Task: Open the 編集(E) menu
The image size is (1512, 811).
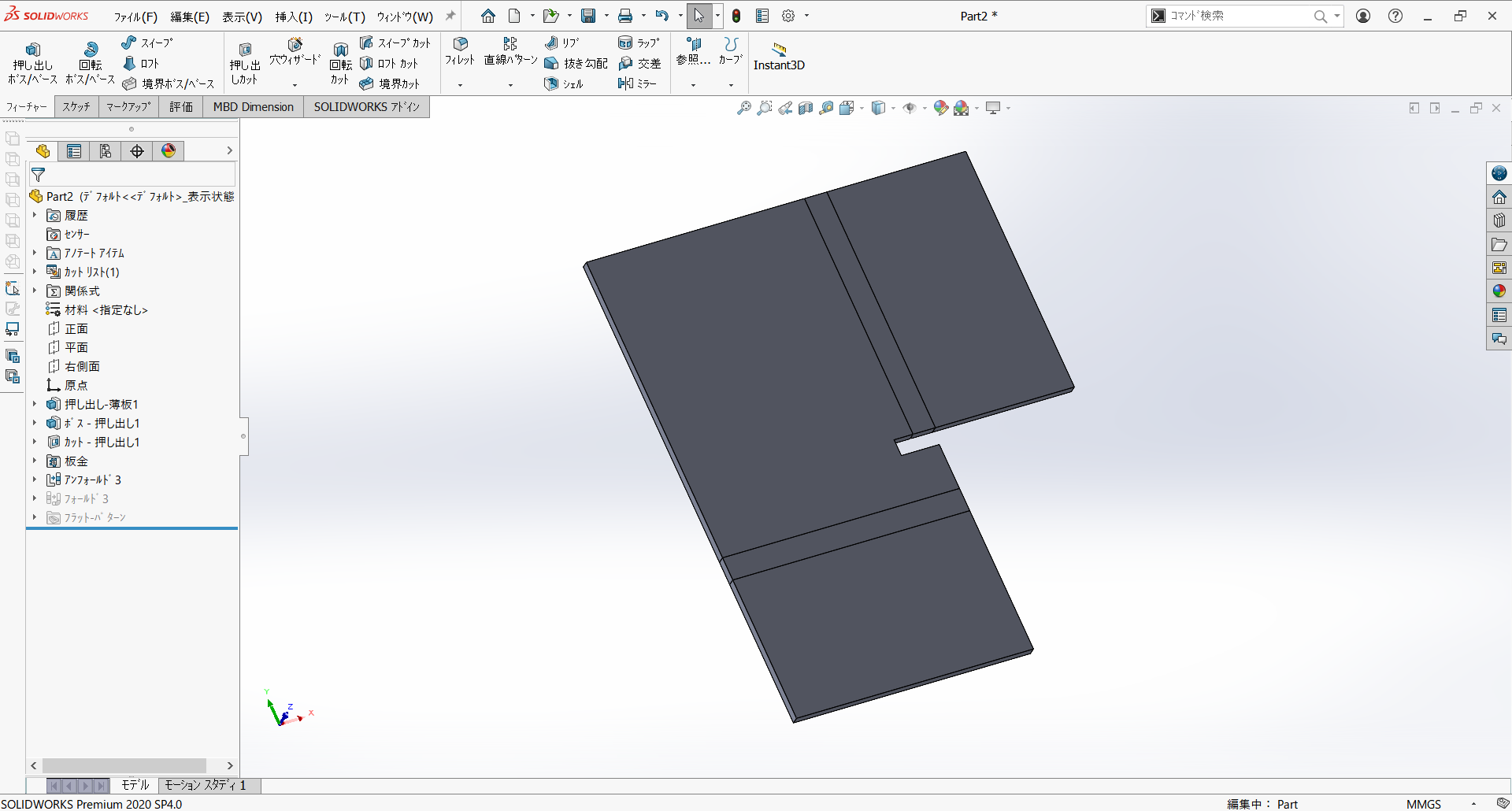Action: 190,17
